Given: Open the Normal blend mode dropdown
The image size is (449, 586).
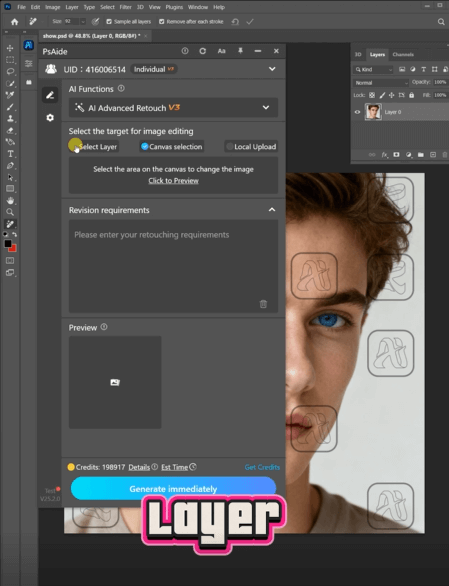Looking at the screenshot, I should [x=381, y=83].
